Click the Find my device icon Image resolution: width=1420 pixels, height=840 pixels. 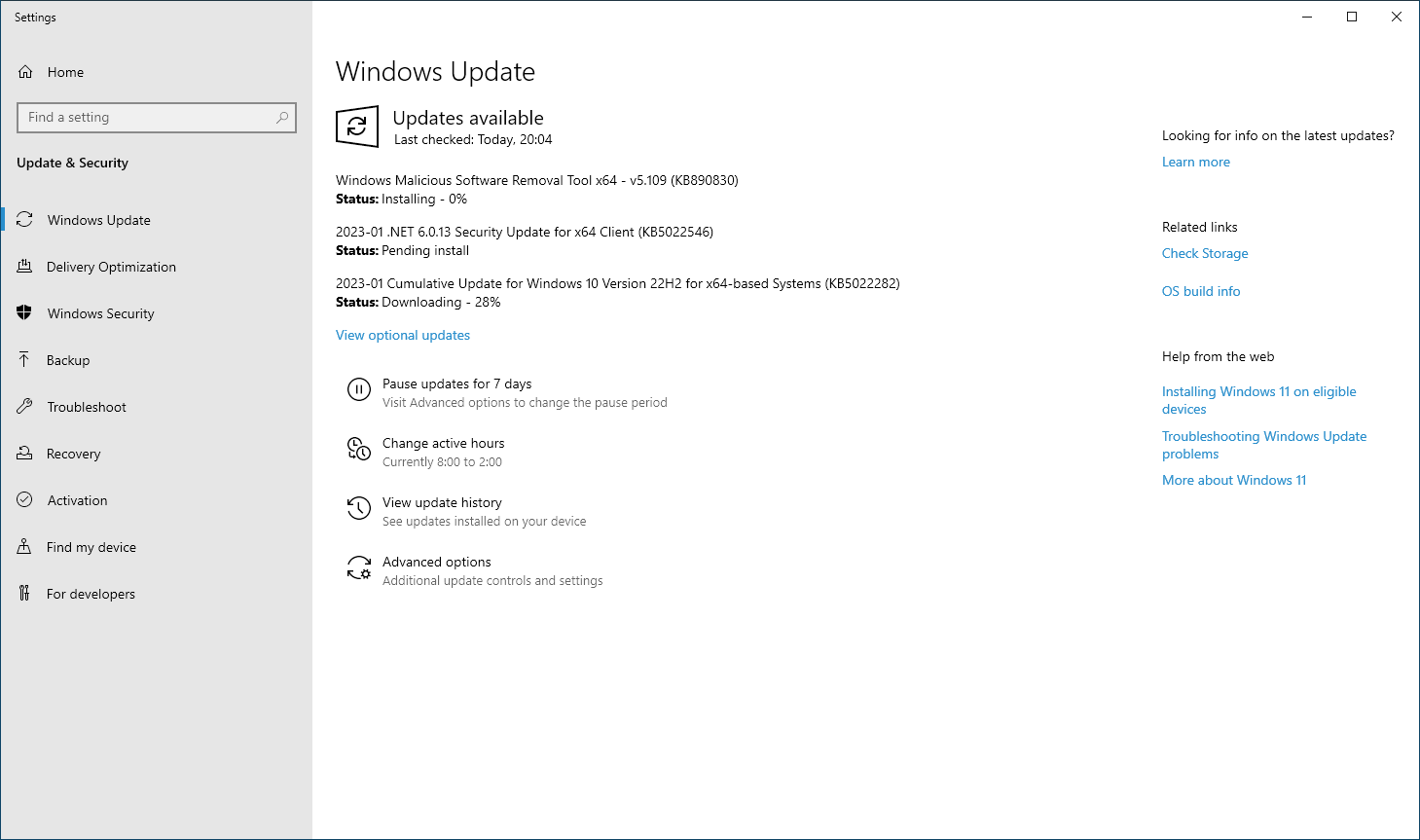tap(25, 547)
